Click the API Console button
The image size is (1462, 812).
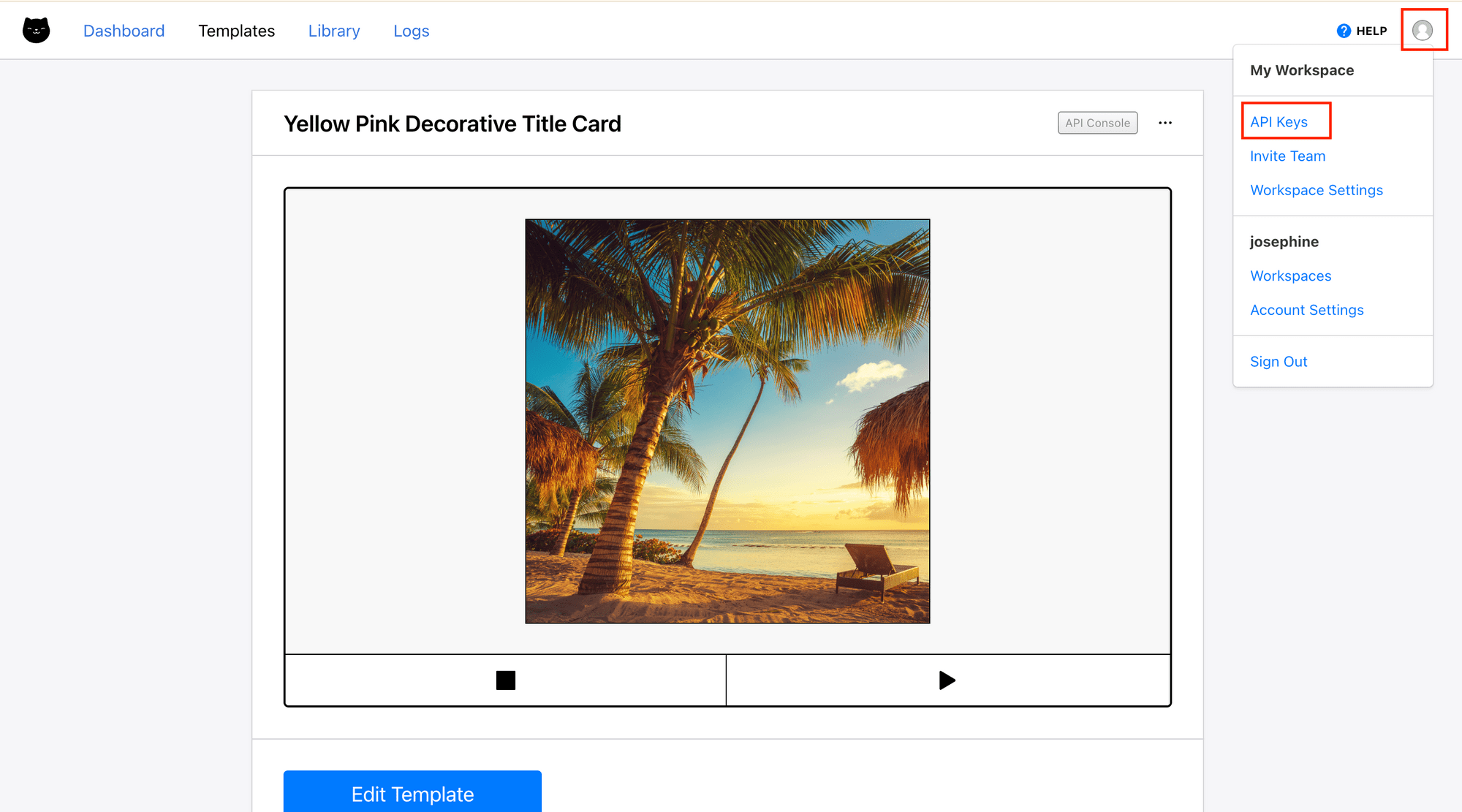1097,123
